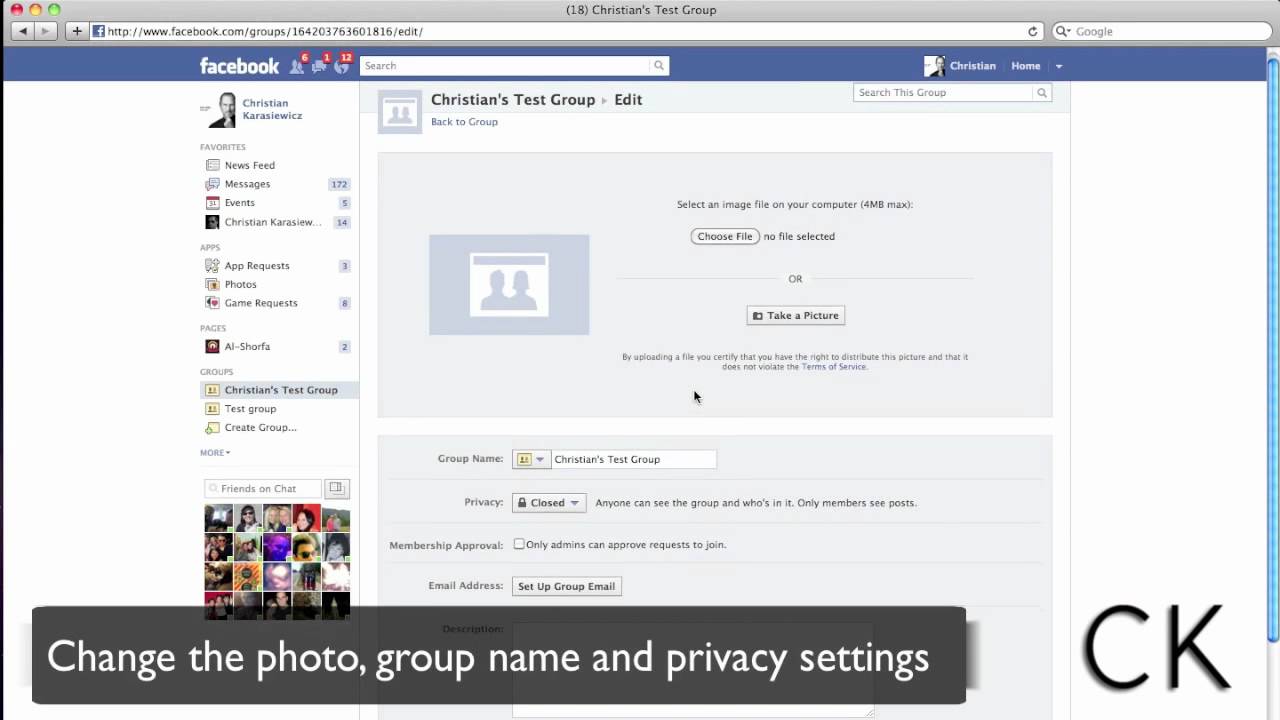1280x720 pixels.
Task: Open Game Requests in sidebar
Action: point(261,303)
